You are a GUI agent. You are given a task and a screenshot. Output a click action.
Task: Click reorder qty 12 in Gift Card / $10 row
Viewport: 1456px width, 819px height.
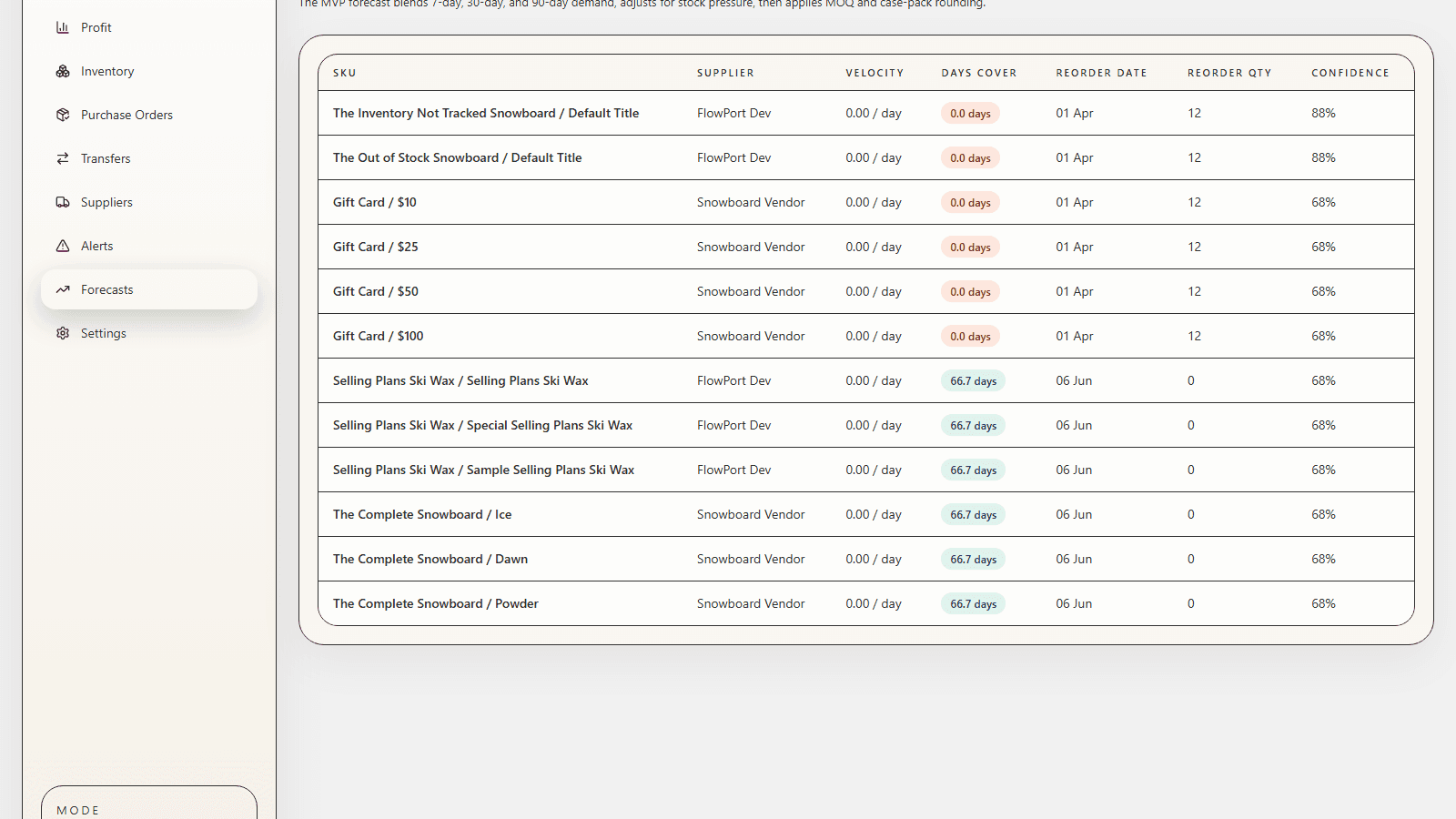pos(1194,202)
